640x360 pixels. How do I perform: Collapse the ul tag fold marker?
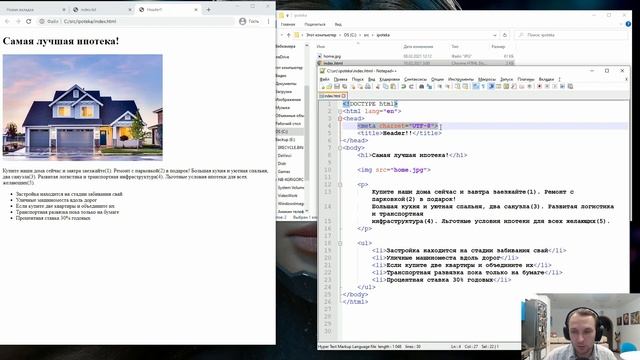[340, 243]
